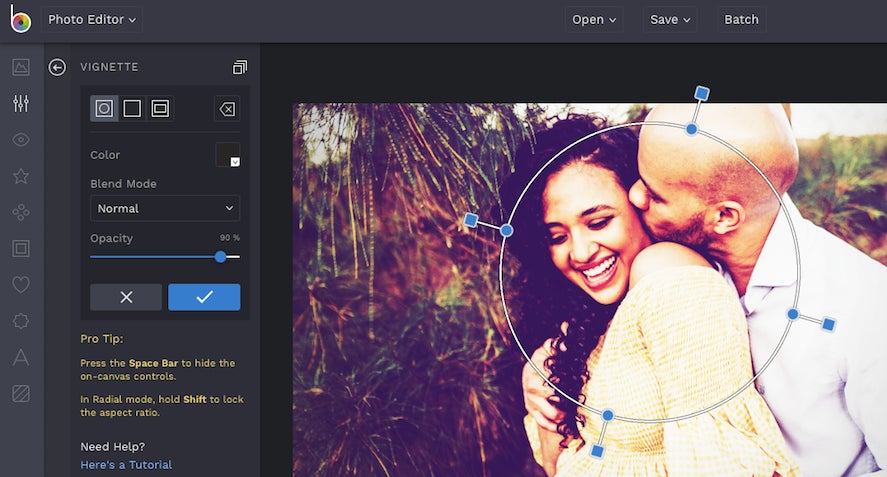Open the Image Manager sidebar icon
This screenshot has height=477, width=887.
tap(21, 67)
